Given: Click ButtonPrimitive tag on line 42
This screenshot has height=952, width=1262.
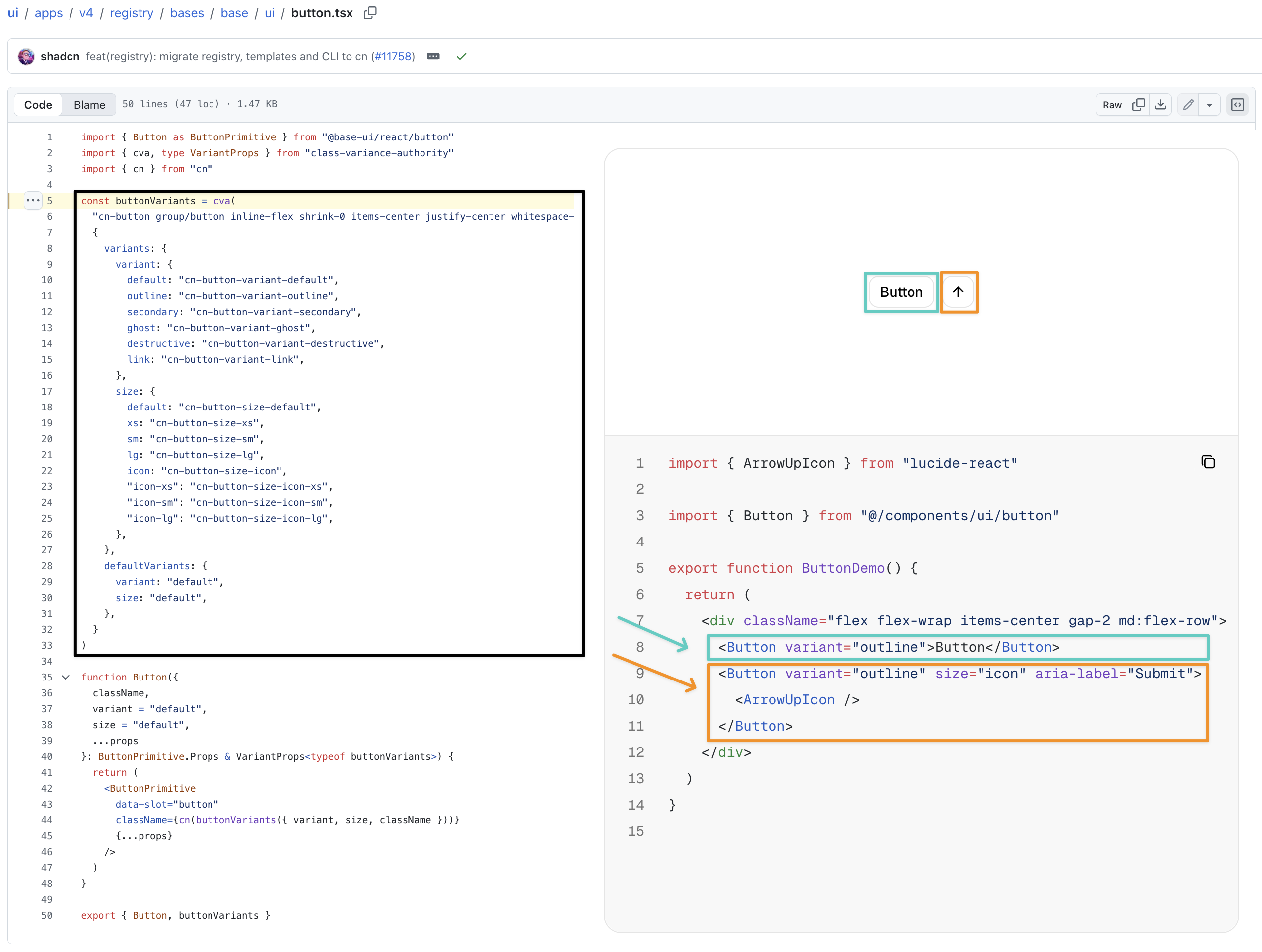Looking at the screenshot, I should 152,788.
